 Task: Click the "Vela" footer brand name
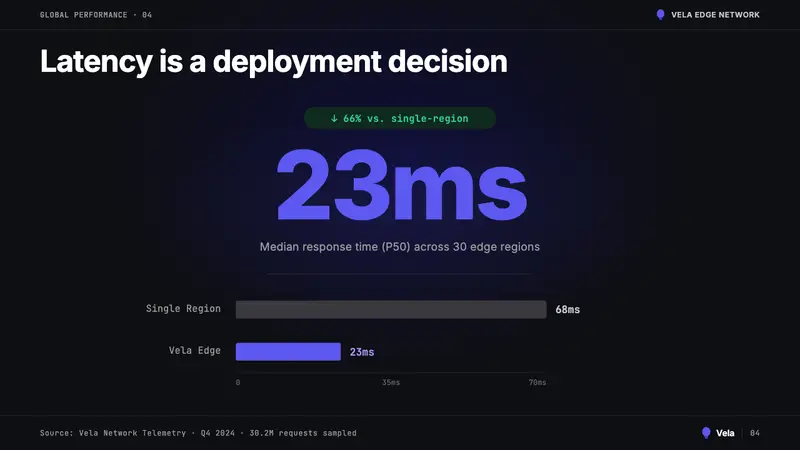point(725,433)
